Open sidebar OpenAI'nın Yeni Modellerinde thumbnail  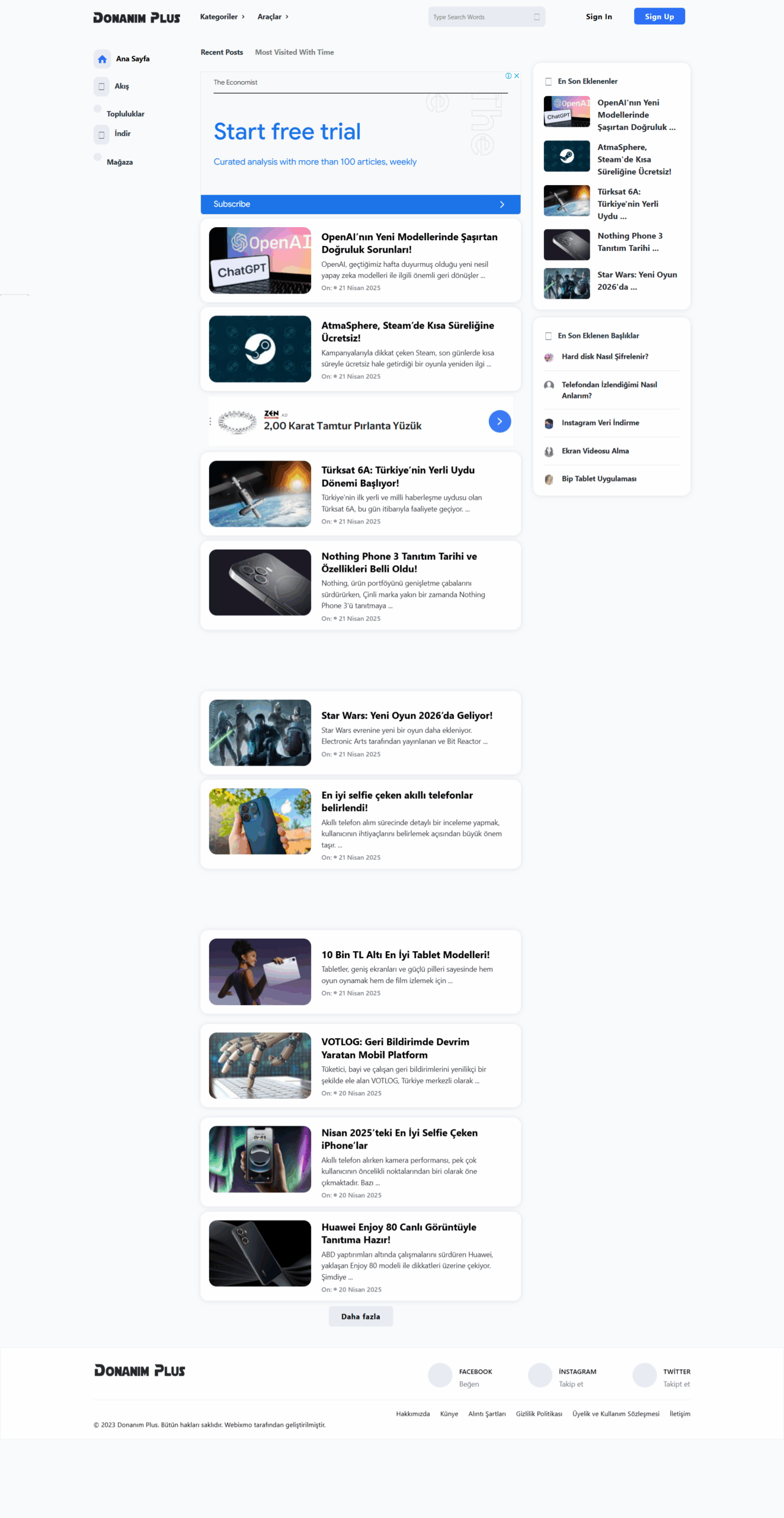tap(567, 111)
